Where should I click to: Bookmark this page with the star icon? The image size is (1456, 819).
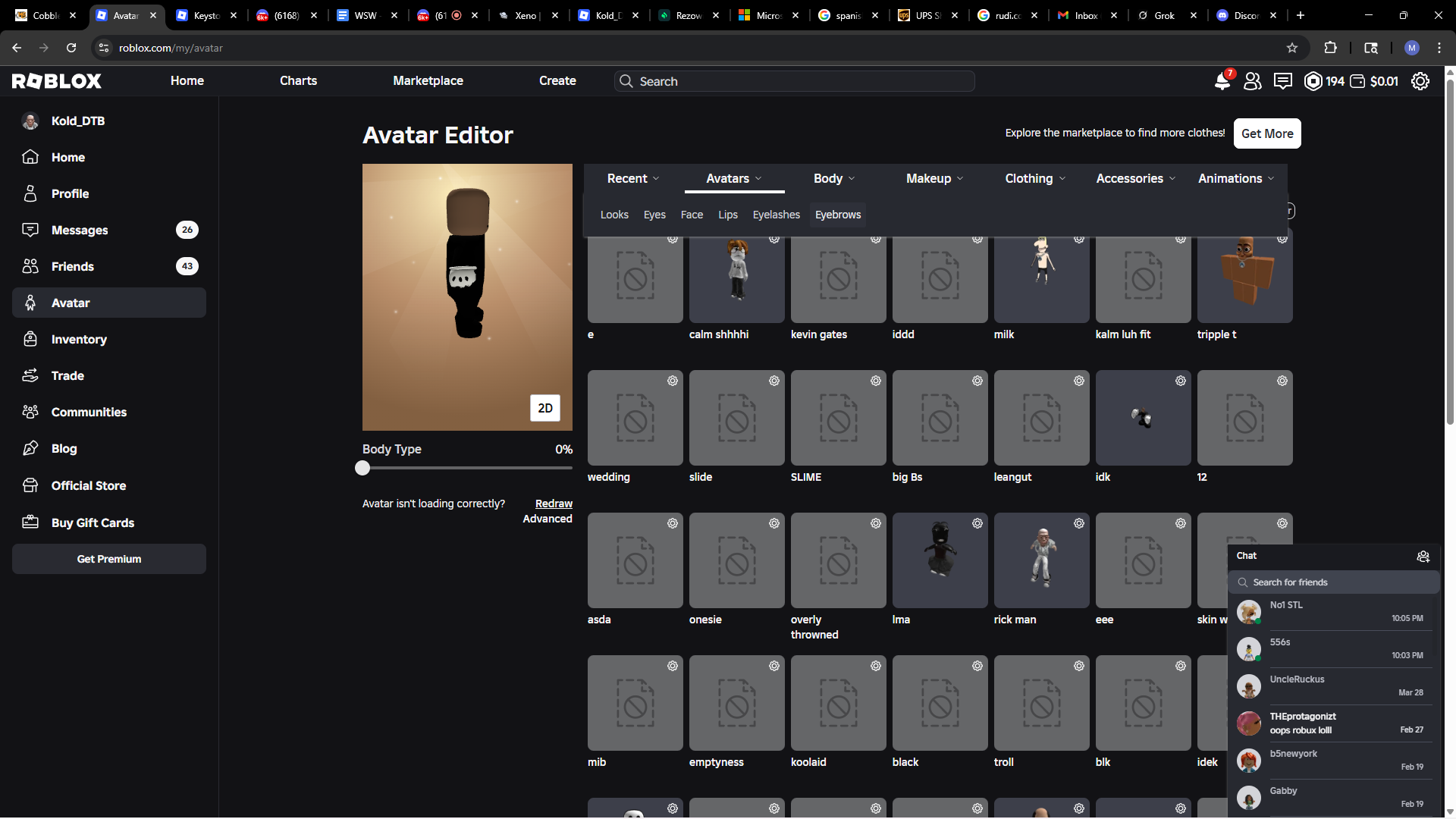(x=1292, y=48)
